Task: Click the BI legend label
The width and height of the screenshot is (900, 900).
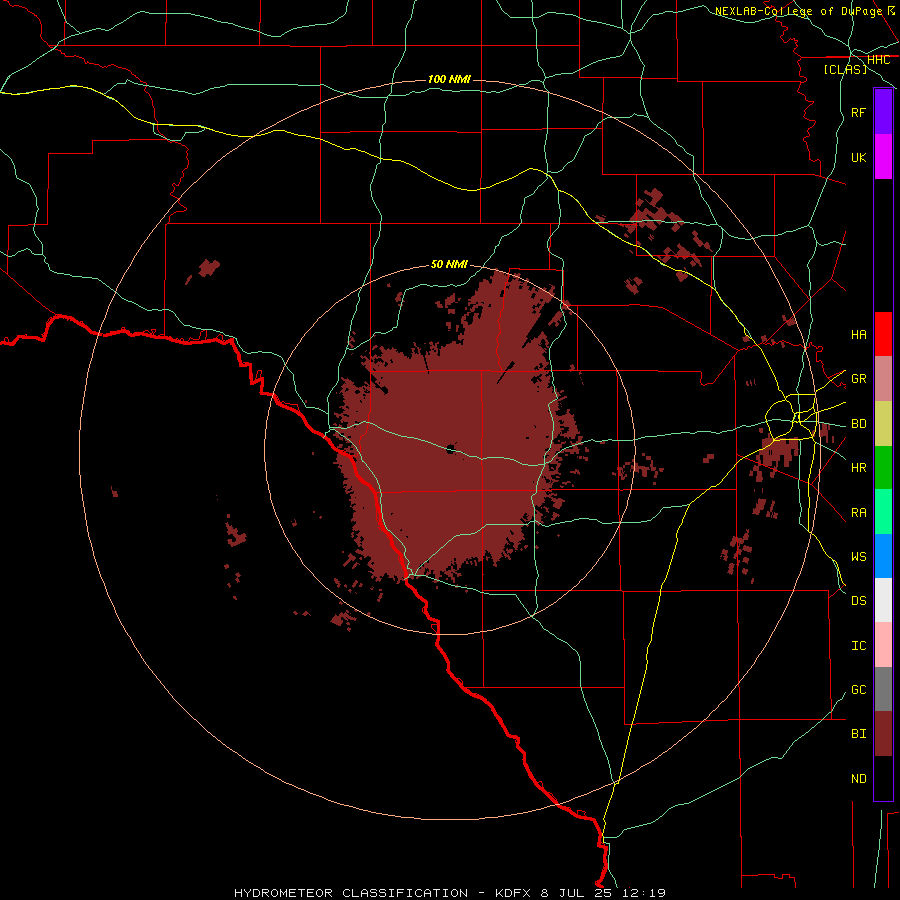Action: [859, 734]
